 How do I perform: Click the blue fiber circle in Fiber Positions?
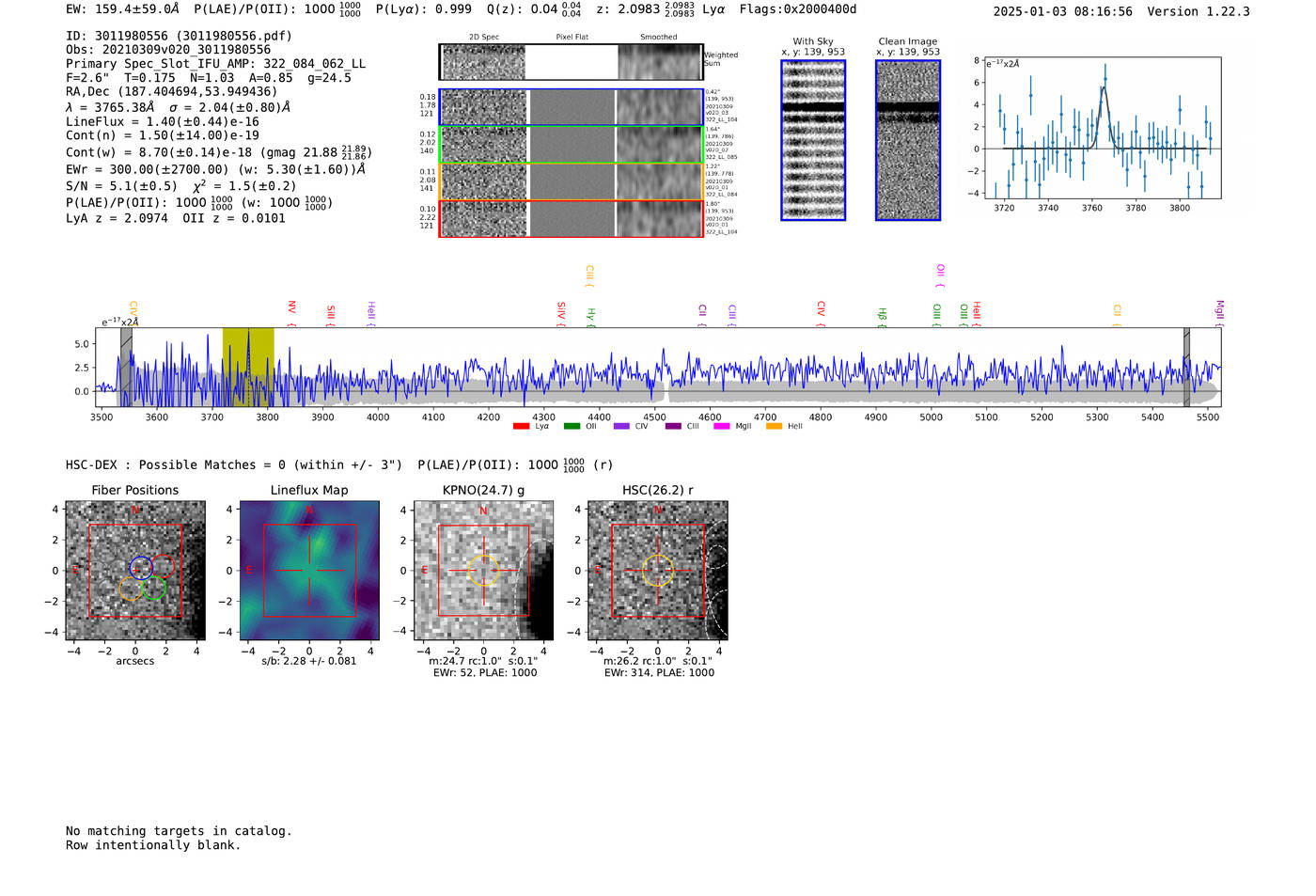pos(140,567)
